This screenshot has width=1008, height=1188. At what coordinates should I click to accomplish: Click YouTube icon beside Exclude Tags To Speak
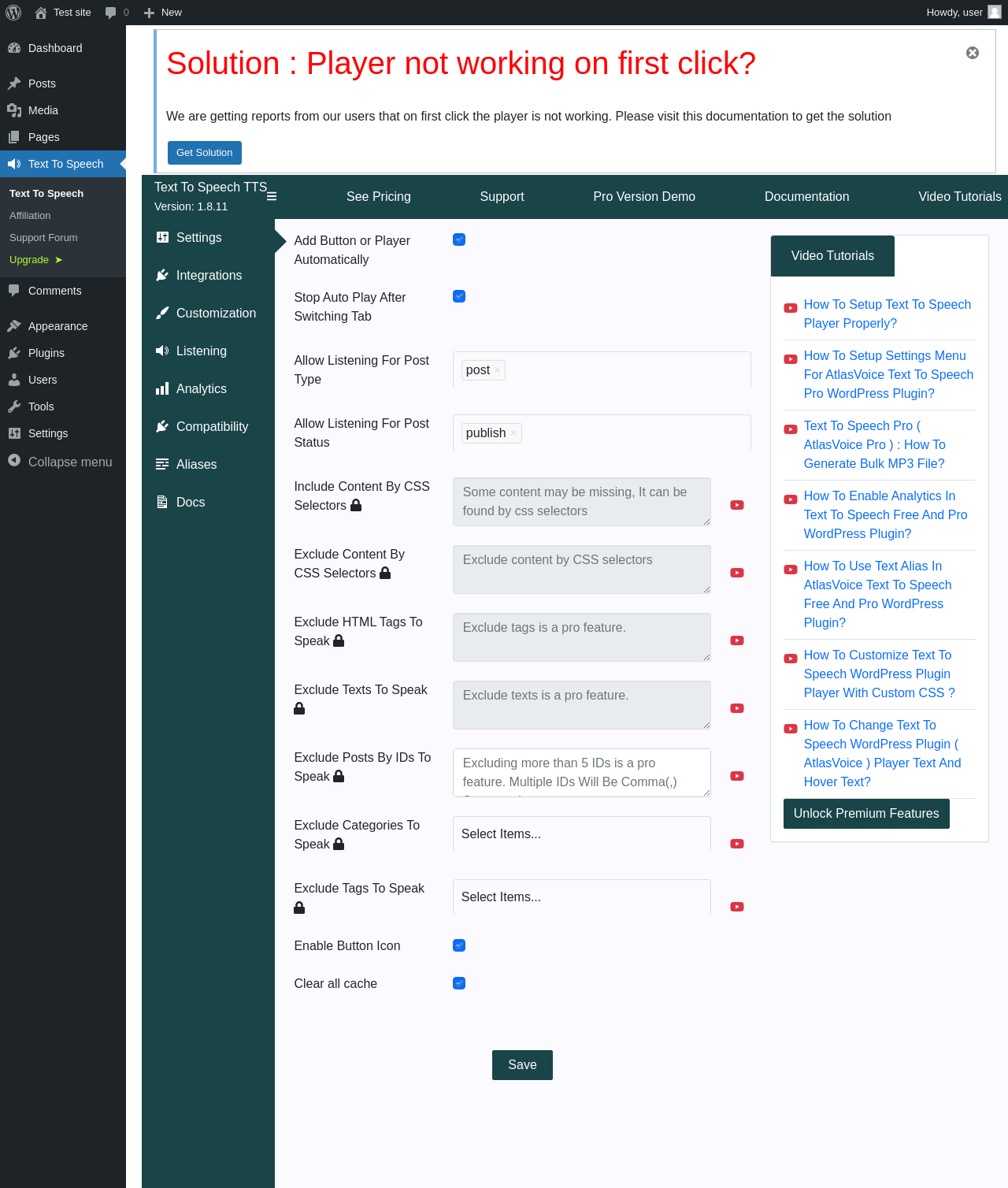click(737, 907)
